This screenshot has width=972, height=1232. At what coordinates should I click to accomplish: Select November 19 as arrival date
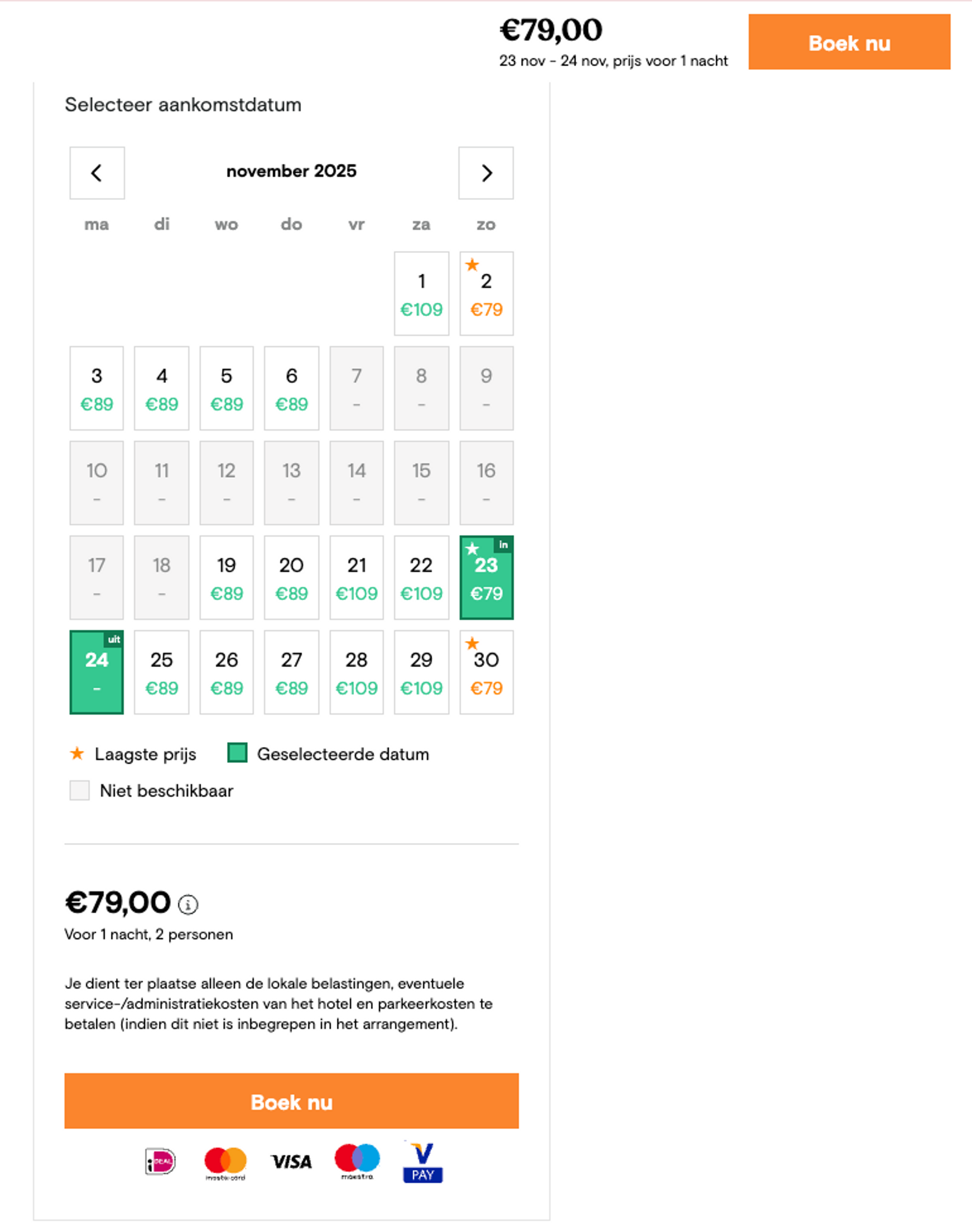pos(227,578)
